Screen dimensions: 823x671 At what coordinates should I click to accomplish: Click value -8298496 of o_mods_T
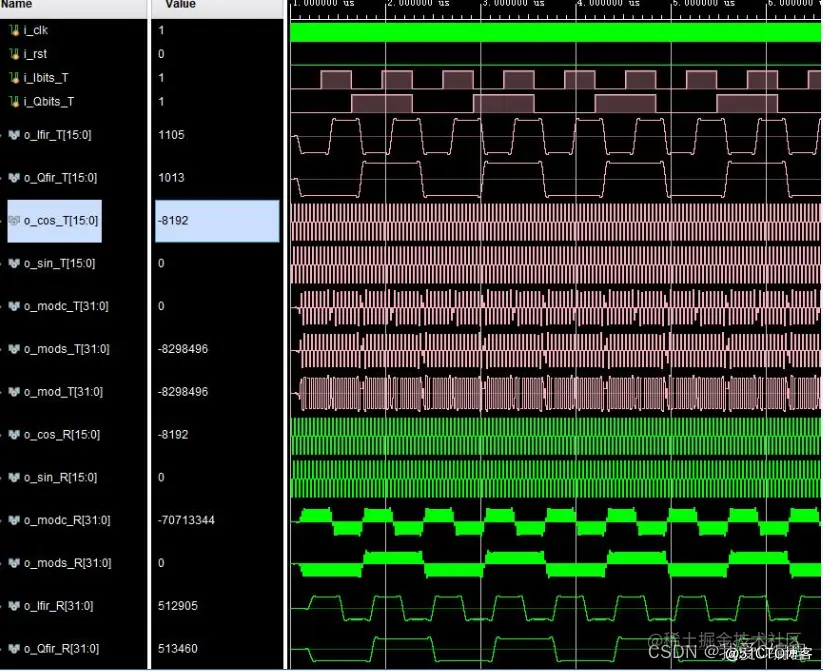tap(183, 349)
